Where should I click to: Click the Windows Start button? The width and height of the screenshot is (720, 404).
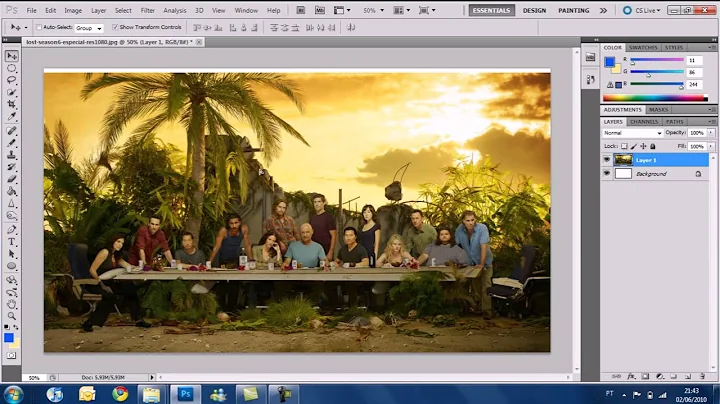[x=12, y=394]
